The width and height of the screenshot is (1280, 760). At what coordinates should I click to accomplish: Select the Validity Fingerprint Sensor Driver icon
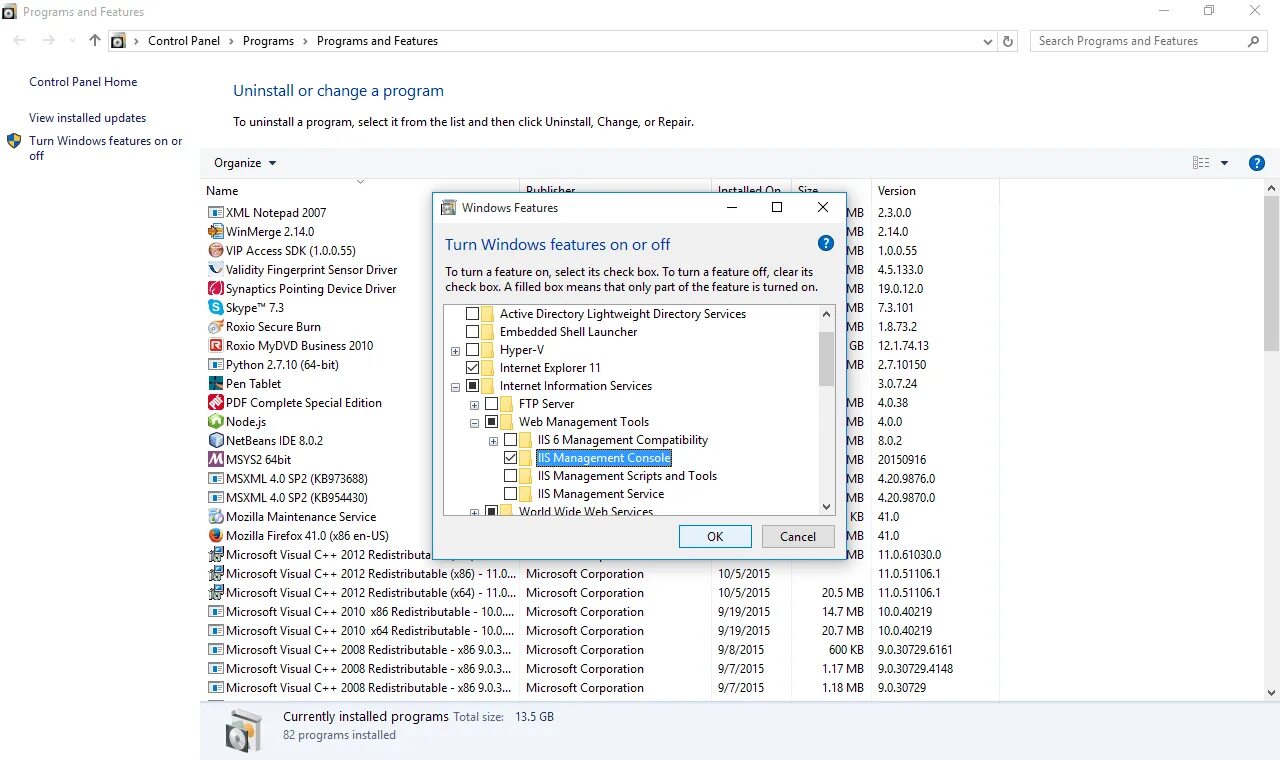(x=215, y=270)
